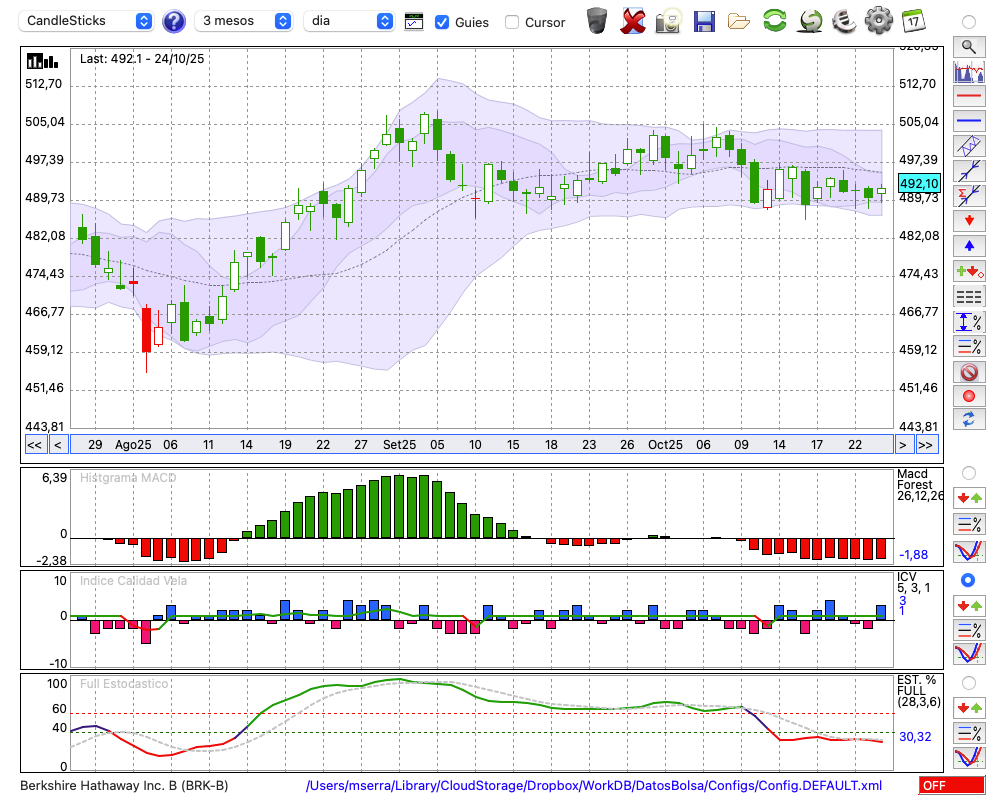The width and height of the screenshot is (1000, 800).
Task: Open the gear settings icon
Action: (878, 20)
